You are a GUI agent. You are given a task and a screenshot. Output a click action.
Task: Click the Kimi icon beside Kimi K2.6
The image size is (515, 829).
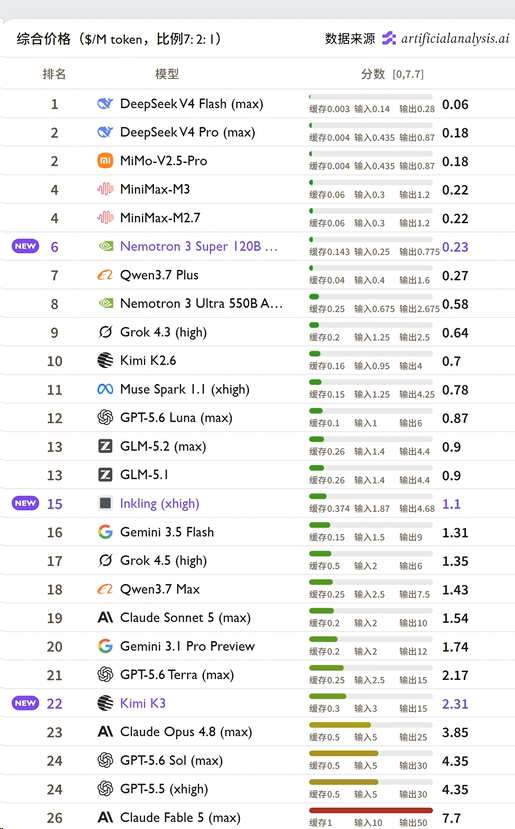(x=105, y=361)
